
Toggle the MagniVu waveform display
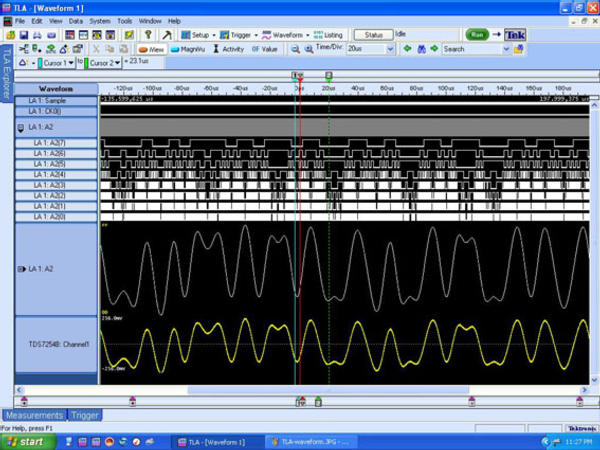[189, 48]
